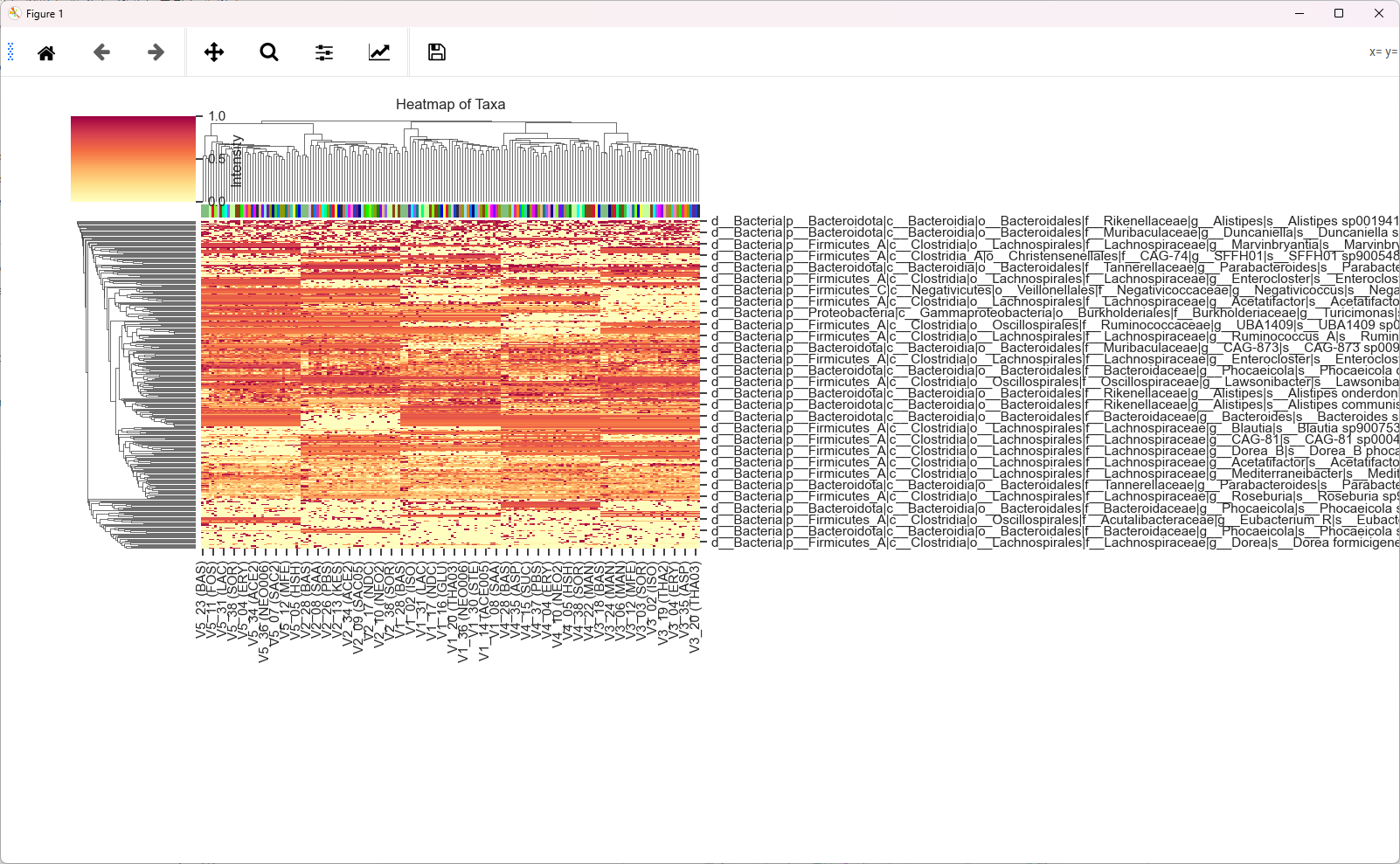Click the '1.0' colorbar tick label
Screen dimensions: 1400x864
pos(217,116)
